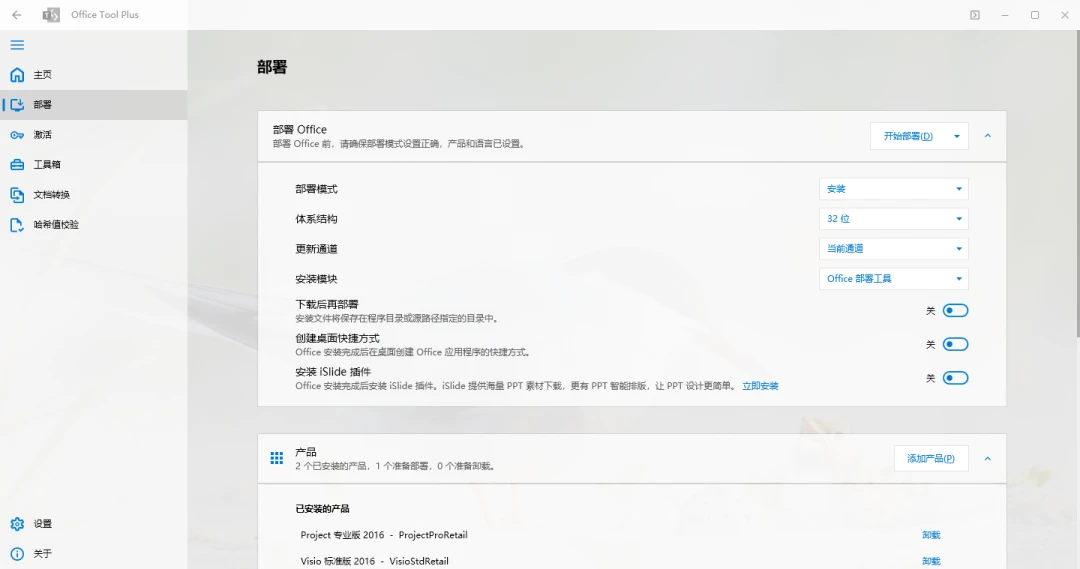The width and height of the screenshot is (1080, 569).
Task: Open the 安装模块 dropdown showing Office 部署工具
Action: click(x=893, y=279)
